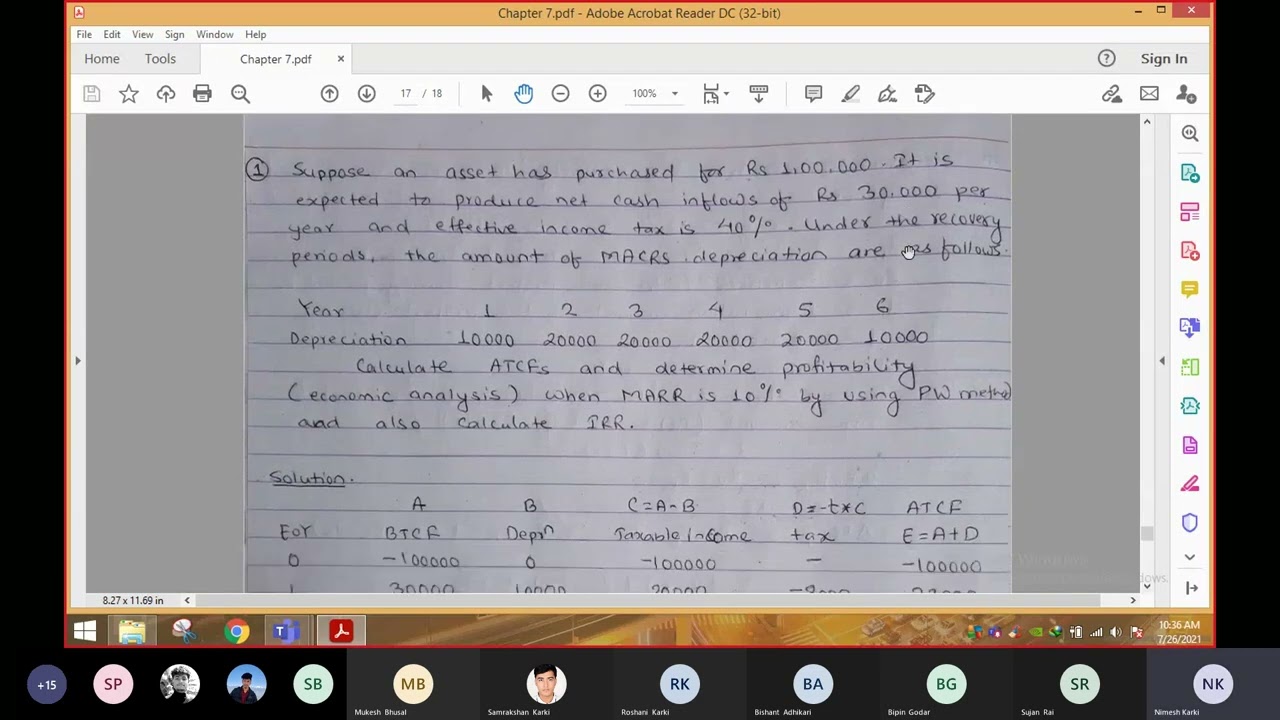Open Create PDF red icon in sidebar
1280x720 pixels.
[1190, 250]
